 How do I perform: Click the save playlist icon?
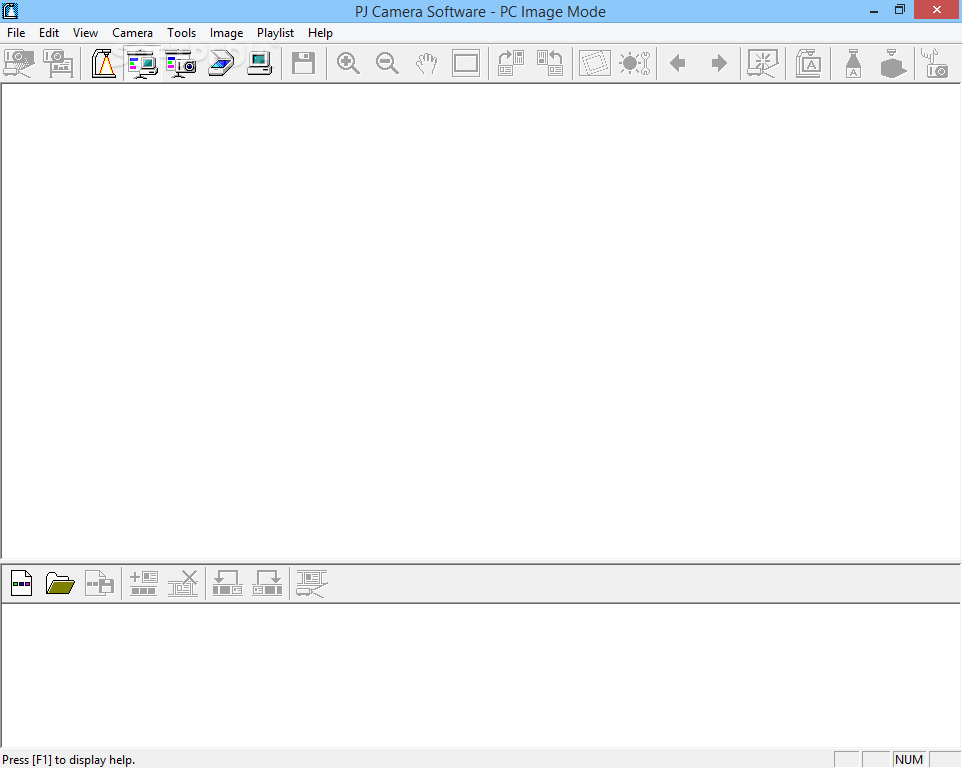tap(99, 583)
